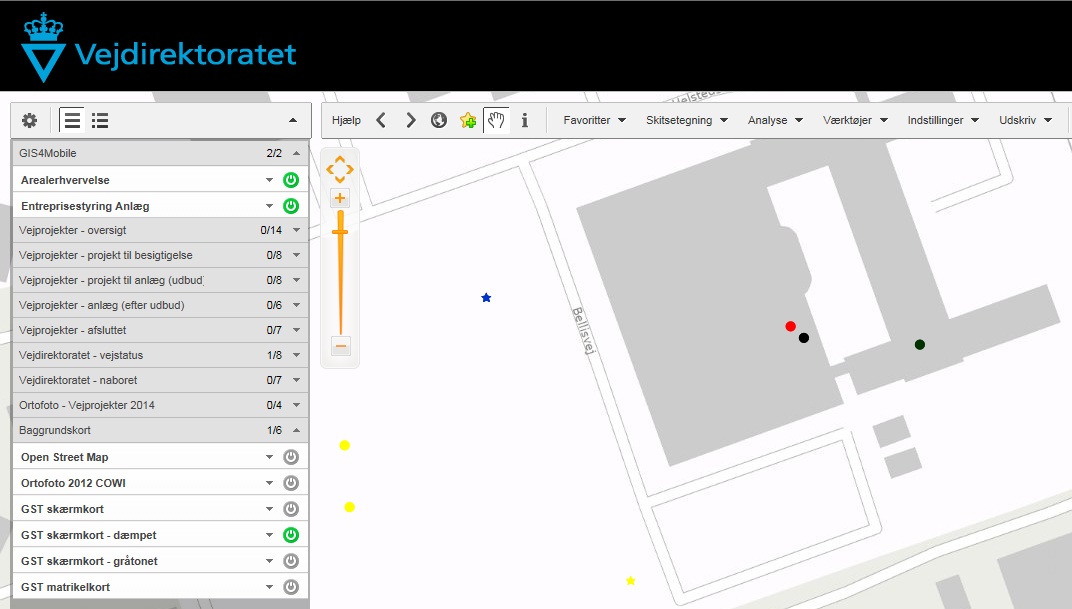Expand the Vejdirektoratet - naboret group
The image size is (1072, 609).
click(296, 380)
